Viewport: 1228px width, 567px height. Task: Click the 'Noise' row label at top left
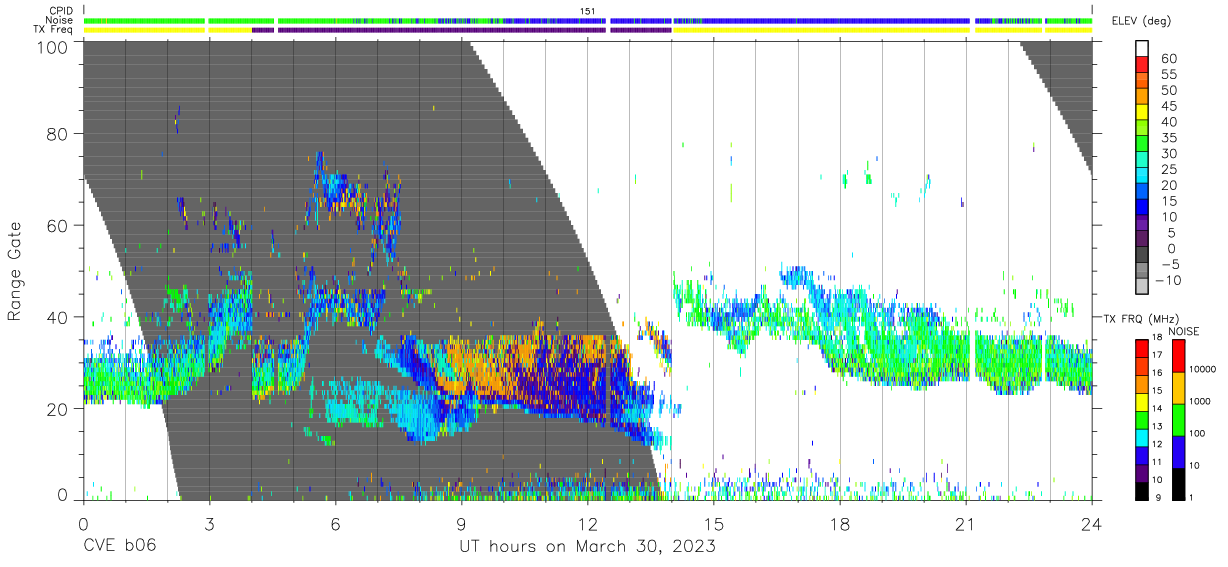point(59,20)
